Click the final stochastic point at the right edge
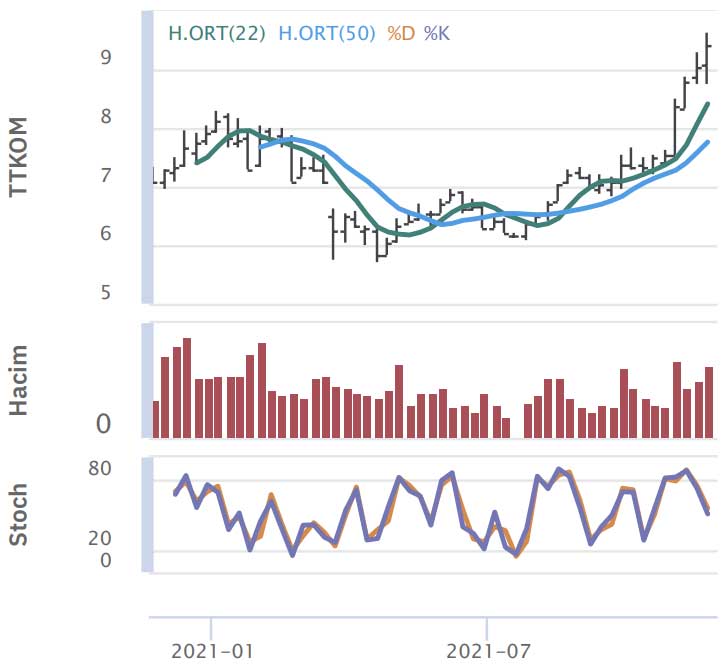Image resolution: width=726 pixels, height=667 pixels. click(708, 513)
